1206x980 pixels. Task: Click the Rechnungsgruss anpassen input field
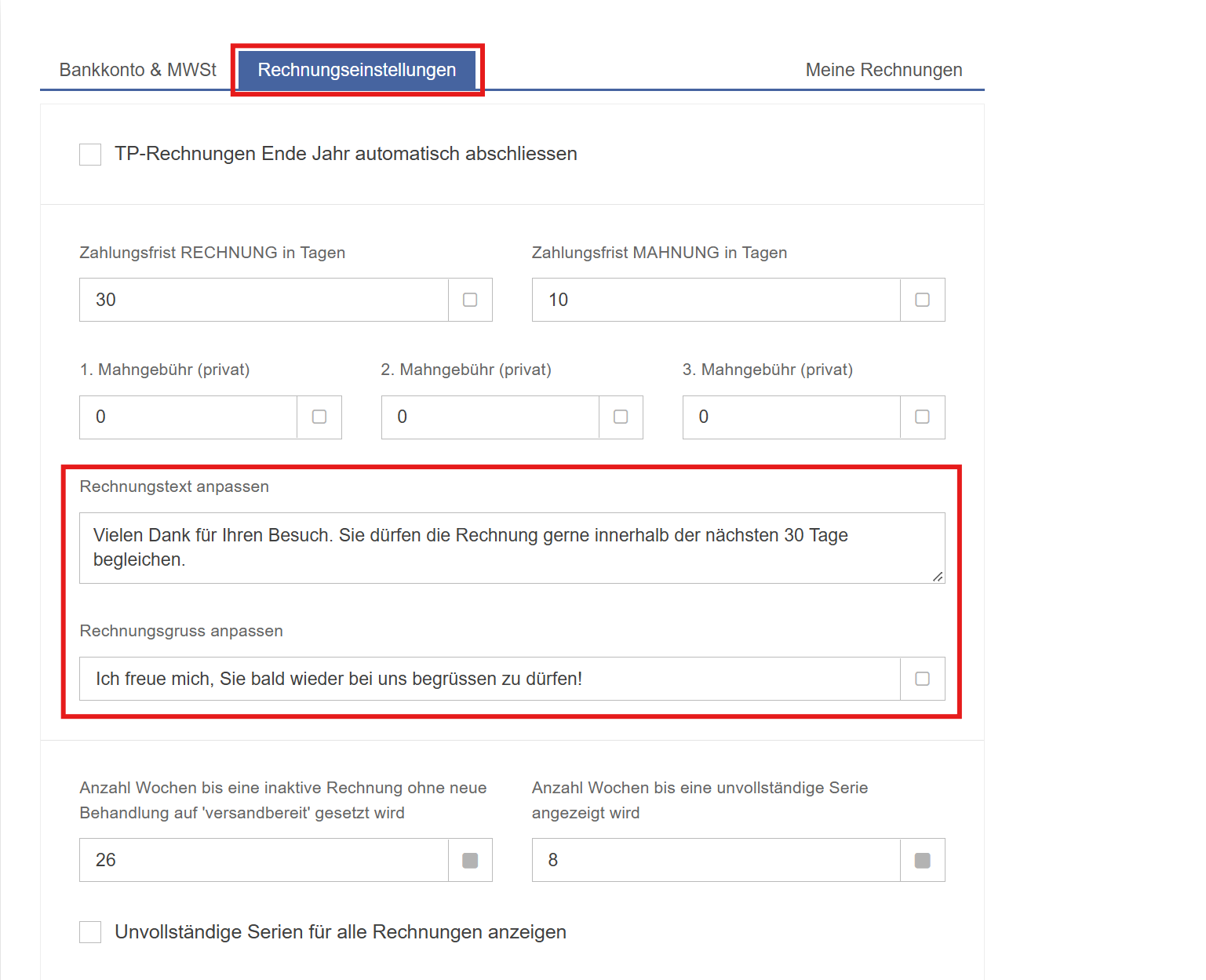[490, 679]
